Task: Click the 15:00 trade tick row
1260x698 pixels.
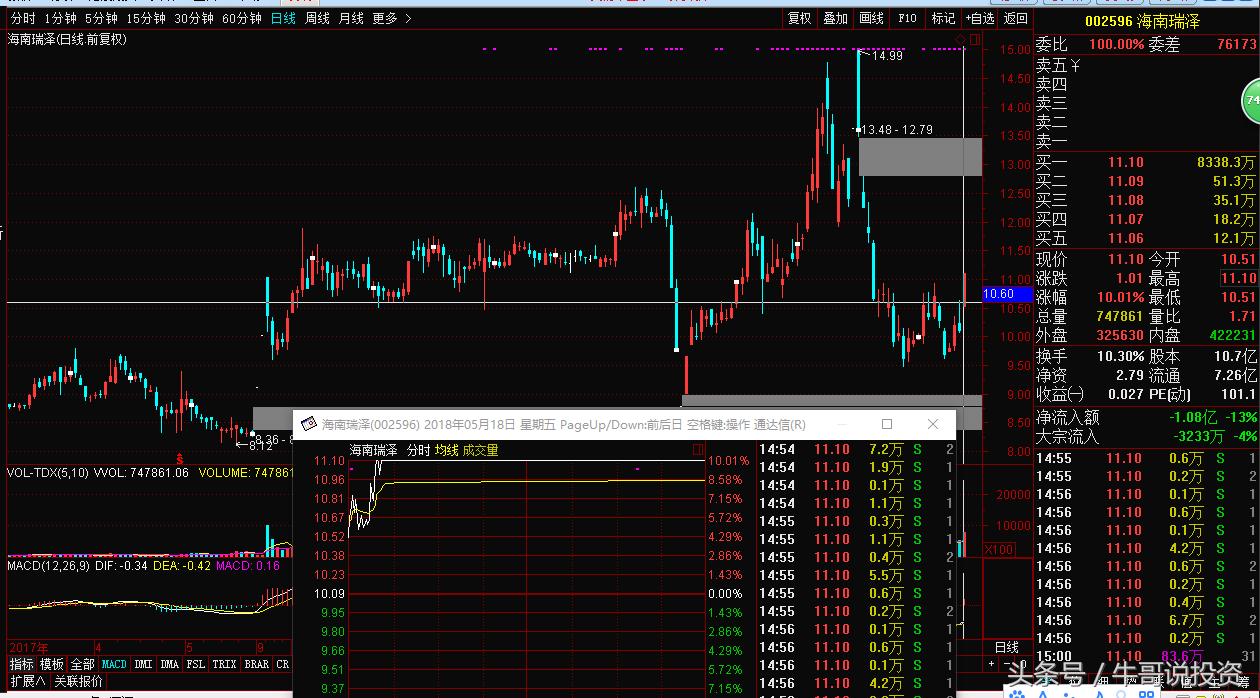Action: 1146,656
